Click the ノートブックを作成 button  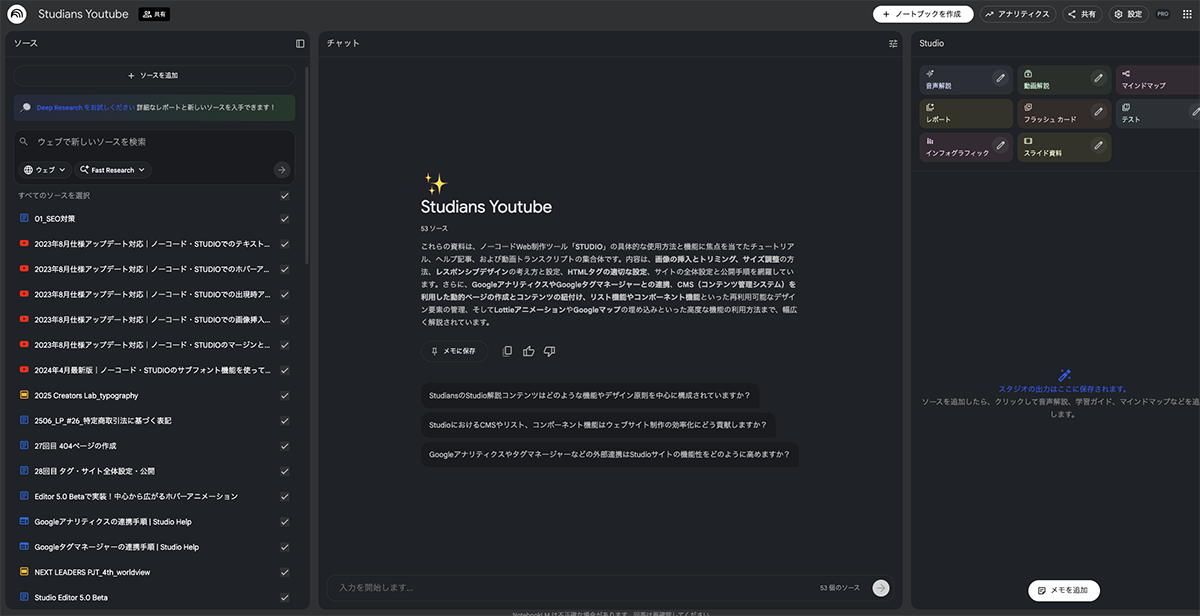[921, 13]
